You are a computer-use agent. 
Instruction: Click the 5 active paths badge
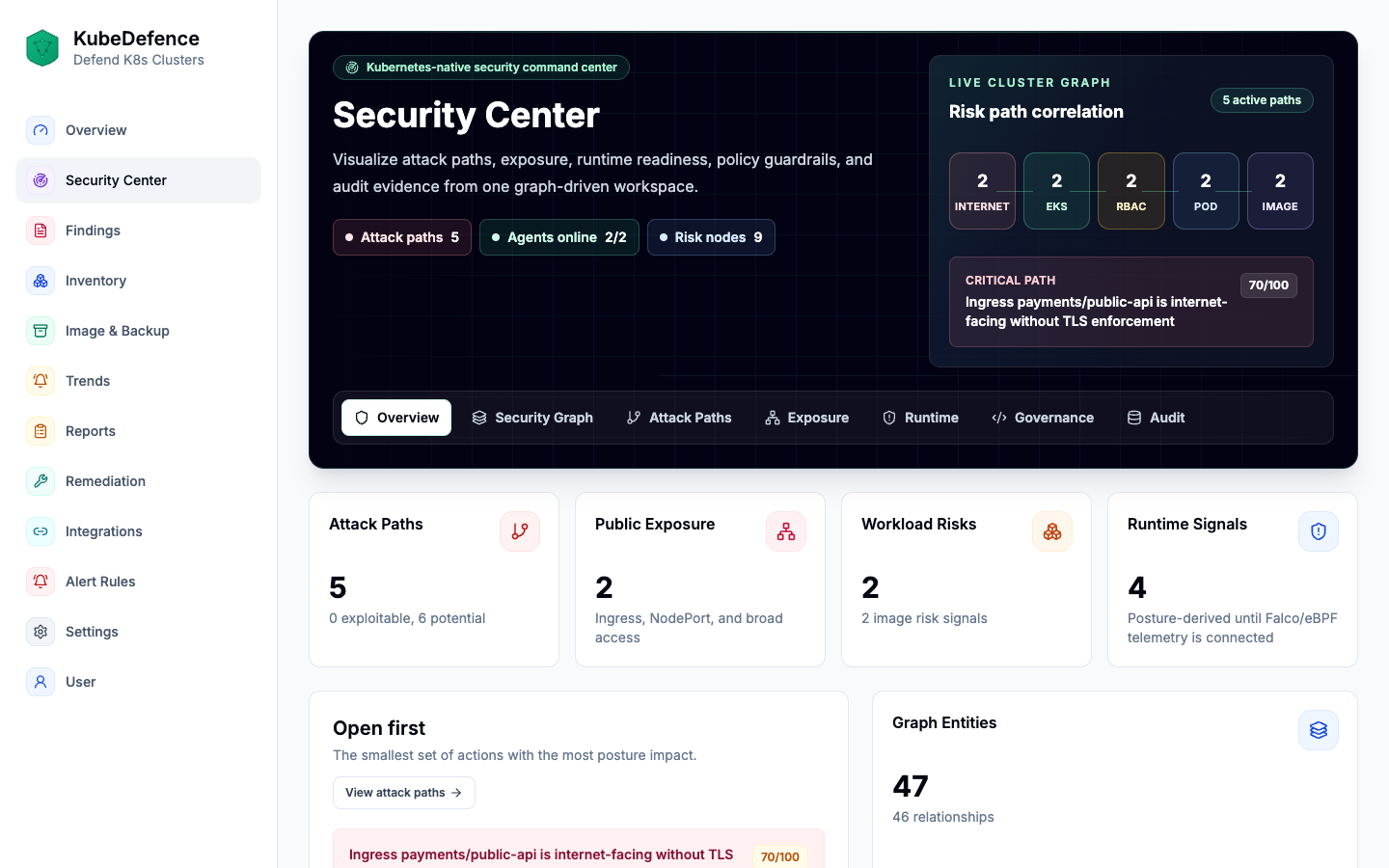1262,100
